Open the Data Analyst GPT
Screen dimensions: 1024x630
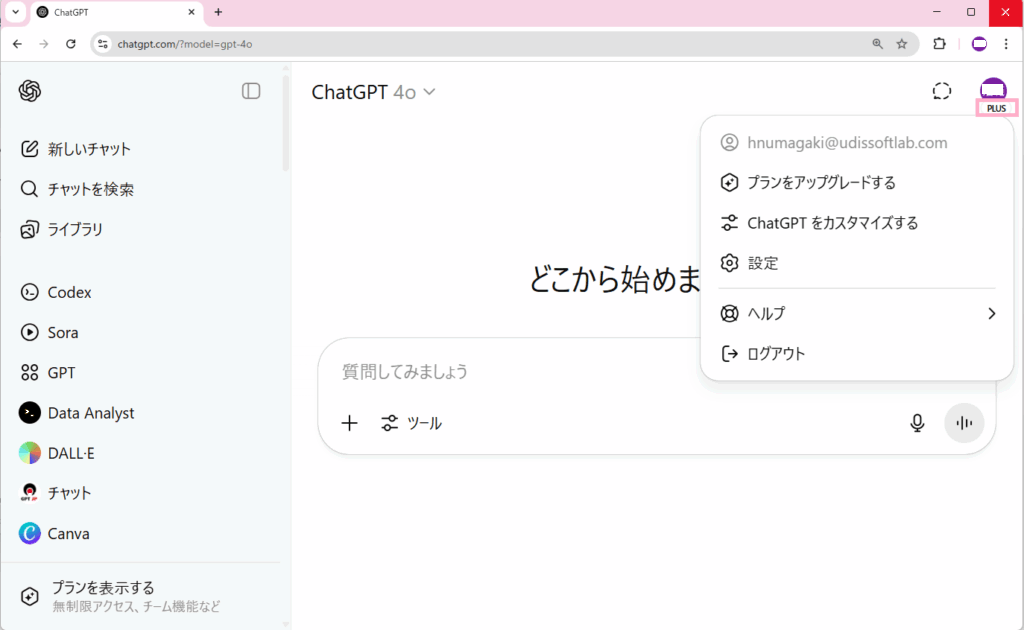77,413
